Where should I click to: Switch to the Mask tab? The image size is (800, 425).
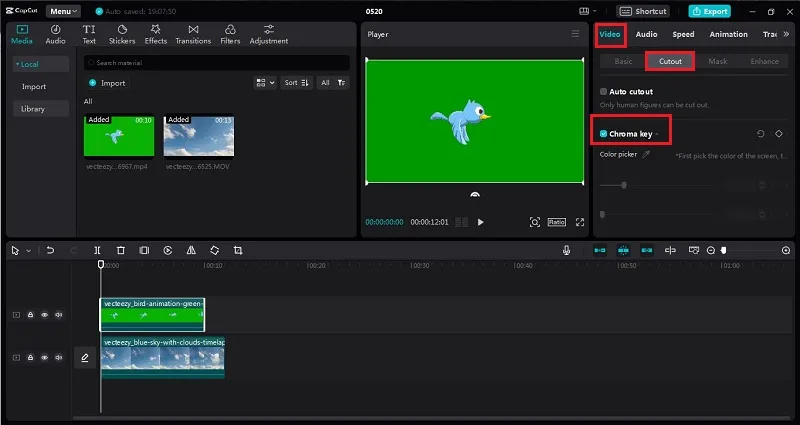click(x=717, y=61)
